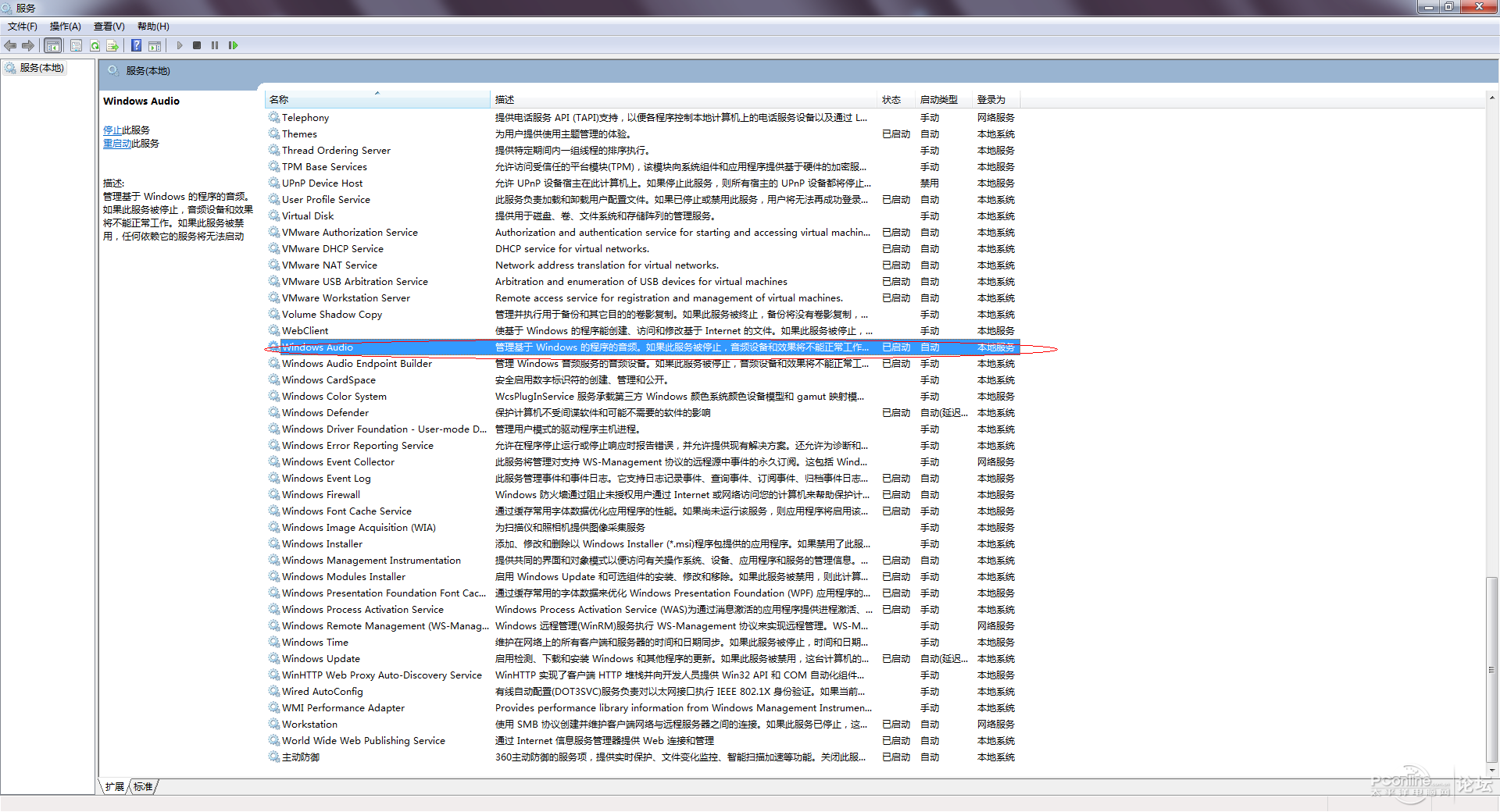Screen dimensions: 1500x812
Task: Select the Windows Management Instrumentation row
Action: [642, 560]
